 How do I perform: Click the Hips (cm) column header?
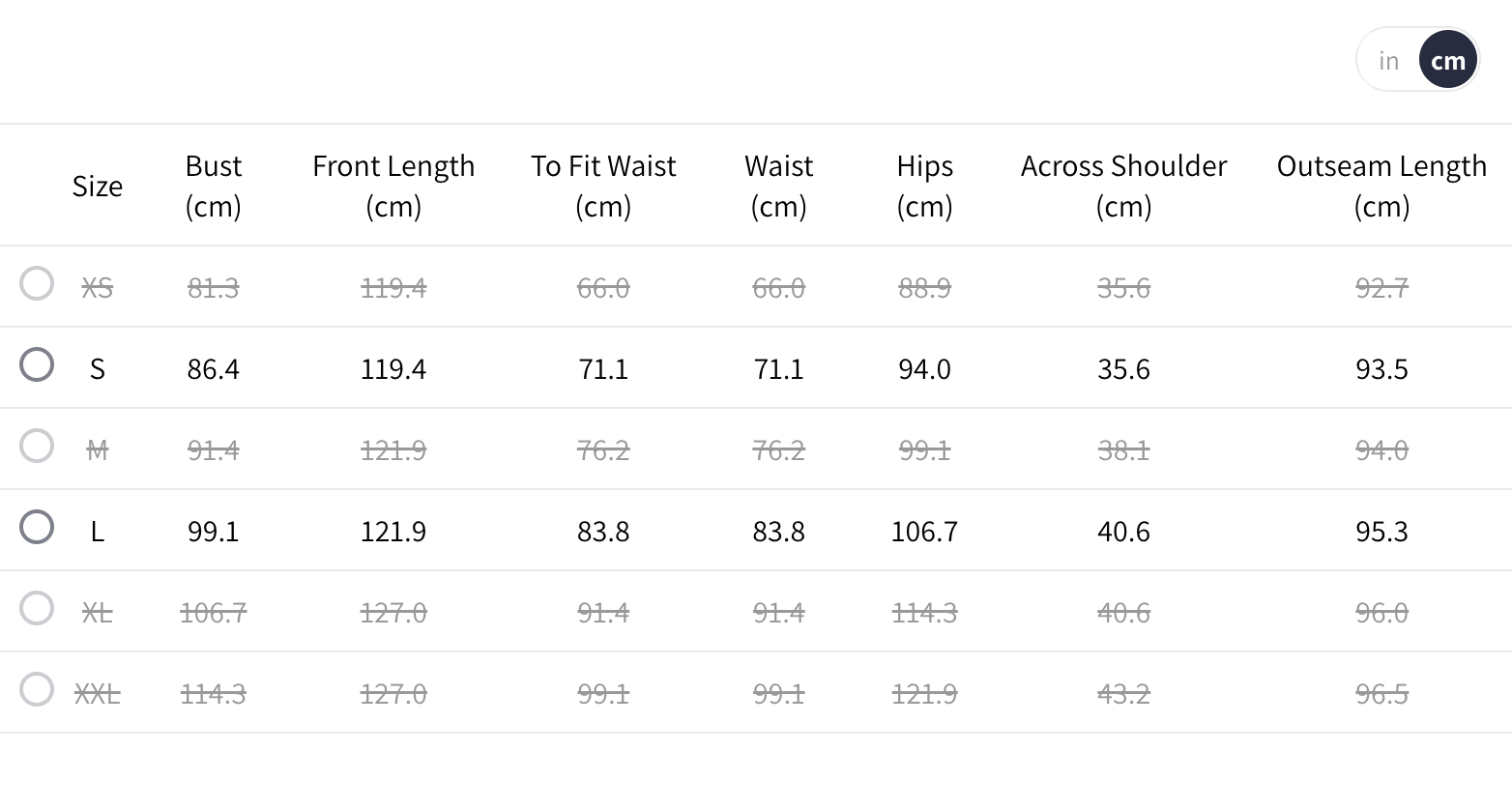pos(924,186)
